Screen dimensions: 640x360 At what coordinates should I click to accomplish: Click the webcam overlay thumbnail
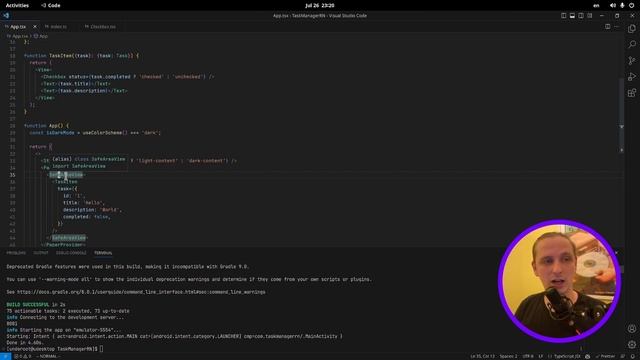point(560,282)
